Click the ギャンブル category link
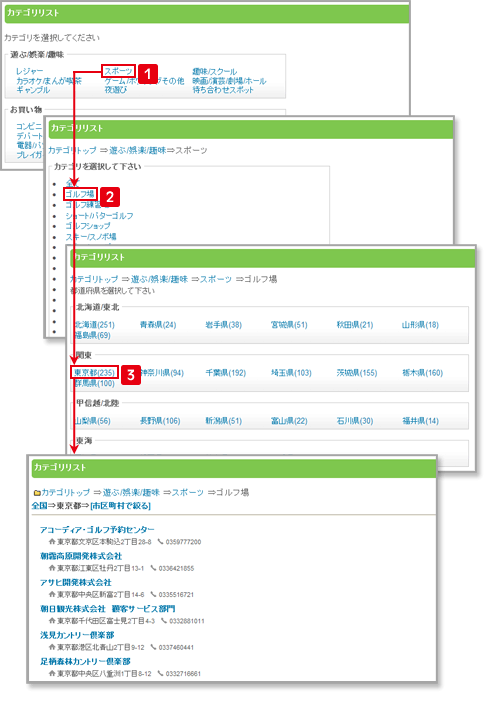Screen dimensions: 500x703 point(33,90)
